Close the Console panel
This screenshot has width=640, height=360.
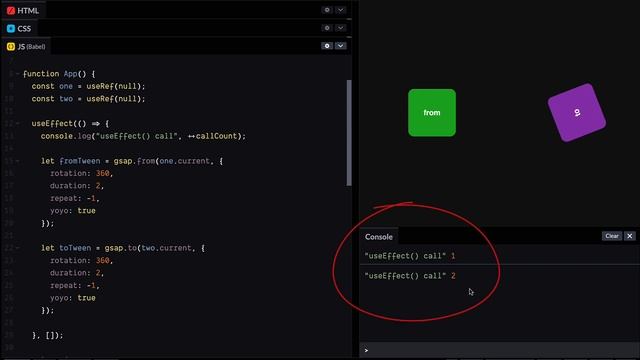630,236
